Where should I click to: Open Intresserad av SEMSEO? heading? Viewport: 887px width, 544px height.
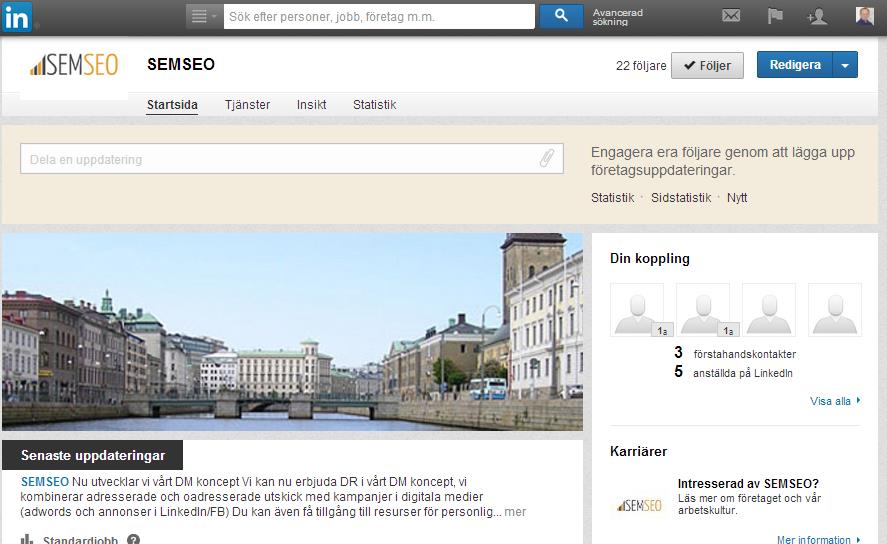pos(748,483)
